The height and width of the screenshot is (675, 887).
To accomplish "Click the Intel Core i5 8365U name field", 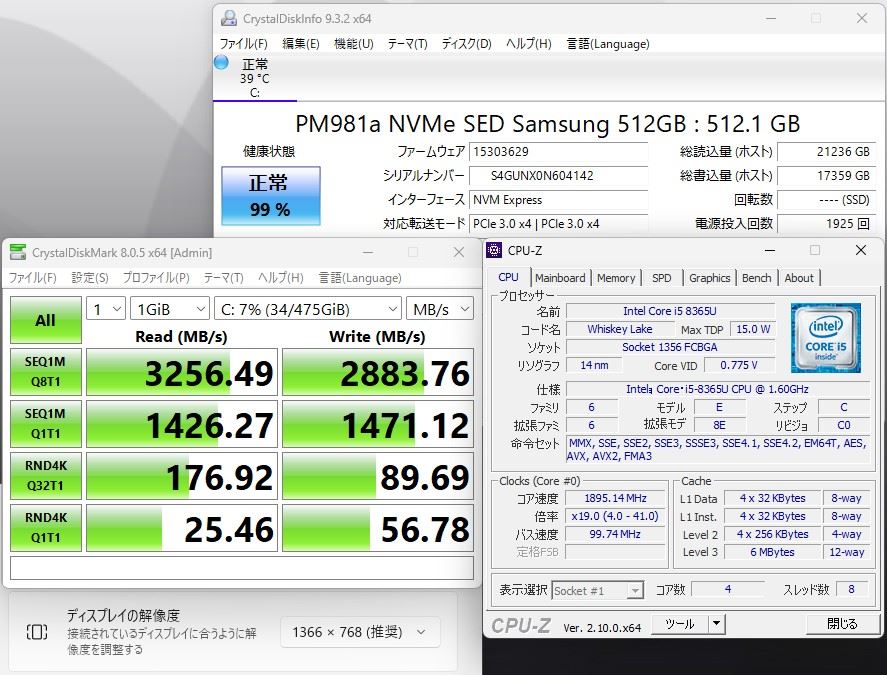I will coord(670,311).
